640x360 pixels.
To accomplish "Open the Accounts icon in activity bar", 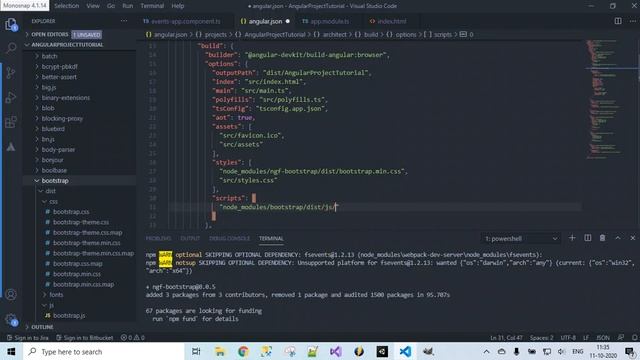I will pos(11,294).
